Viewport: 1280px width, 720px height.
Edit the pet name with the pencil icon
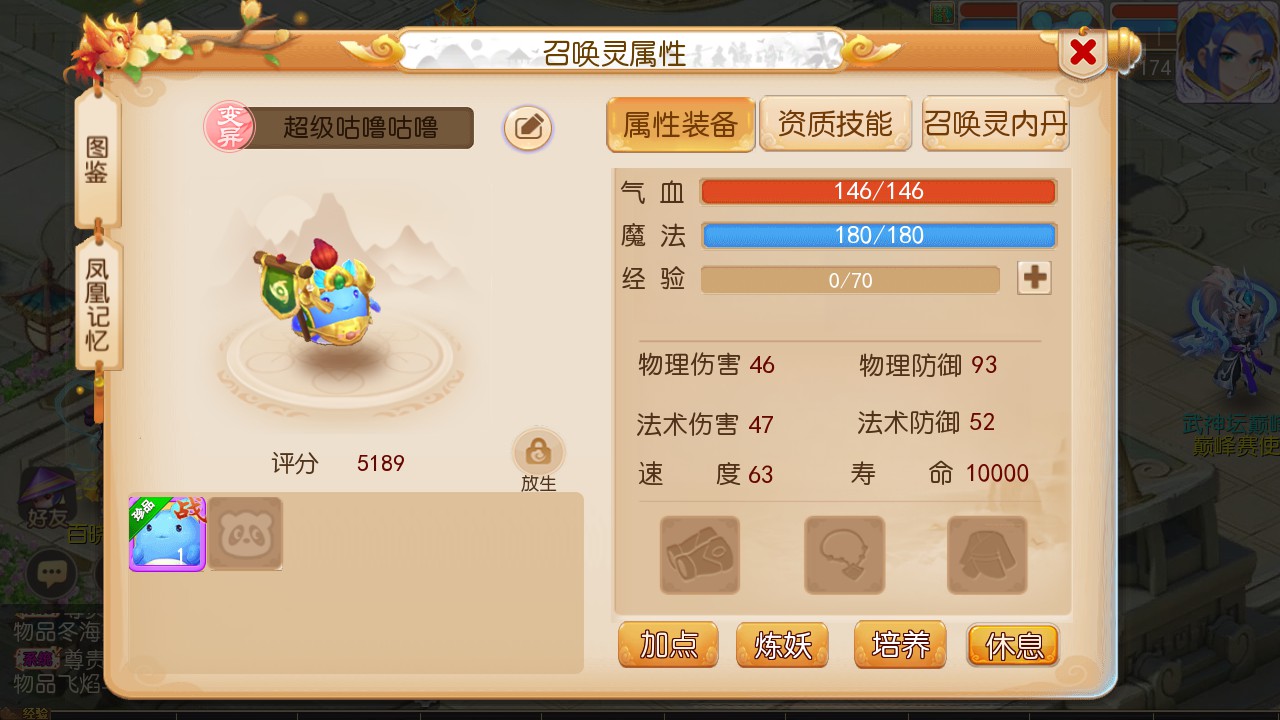pyautogui.click(x=528, y=128)
